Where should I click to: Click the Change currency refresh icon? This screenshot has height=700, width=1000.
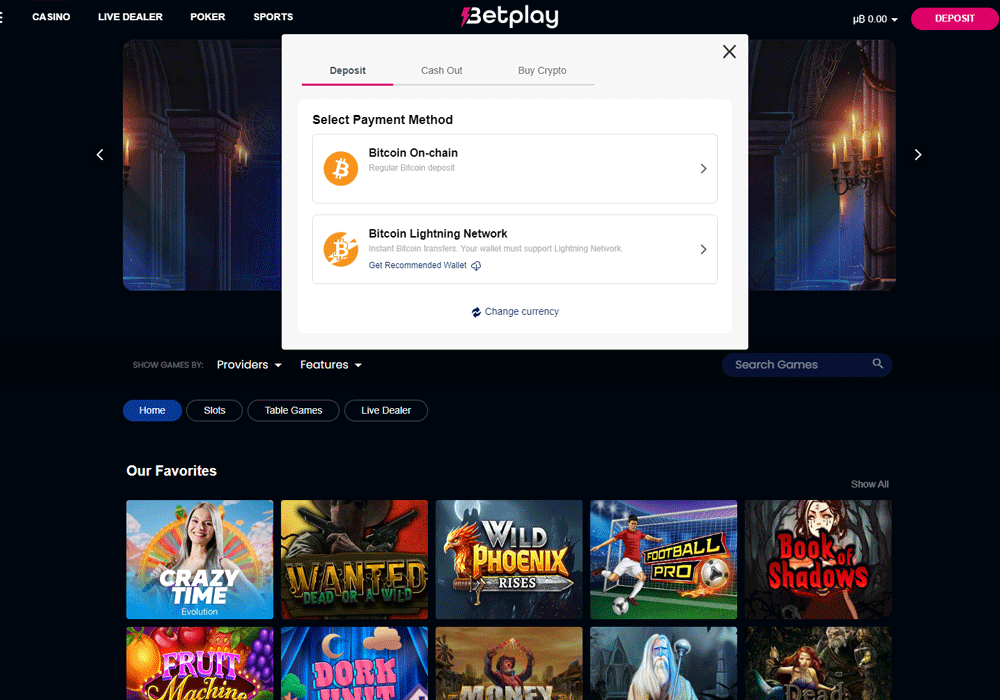[476, 312]
